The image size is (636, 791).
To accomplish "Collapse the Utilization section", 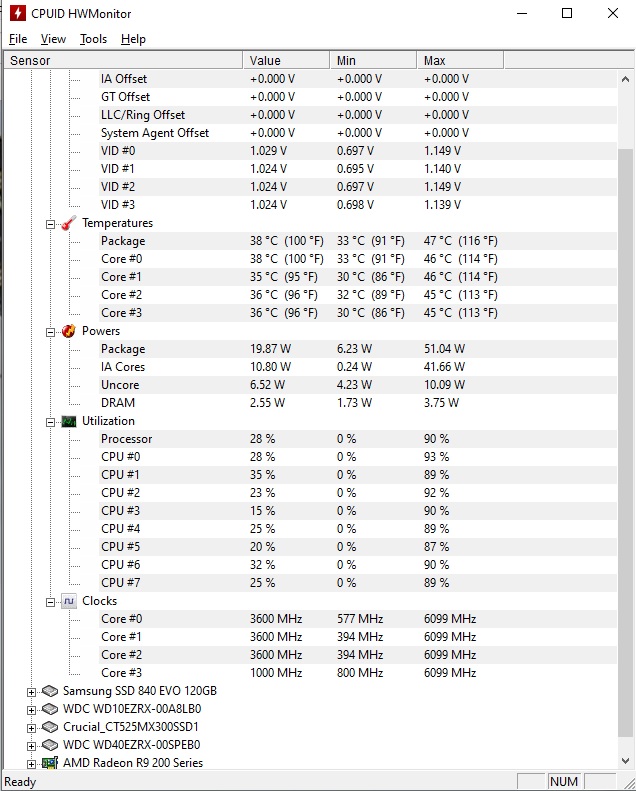I will pos(50,422).
